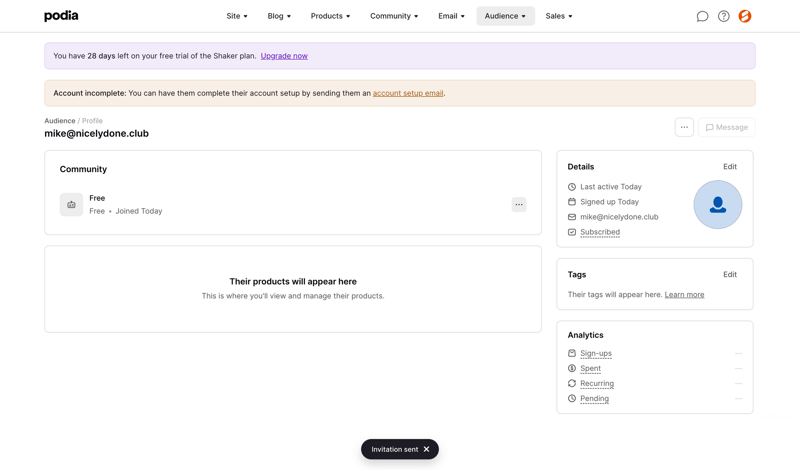This screenshot has height=470, width=800.
Task: Click the Free community plan icon
Action: click(x=71, y=205)
